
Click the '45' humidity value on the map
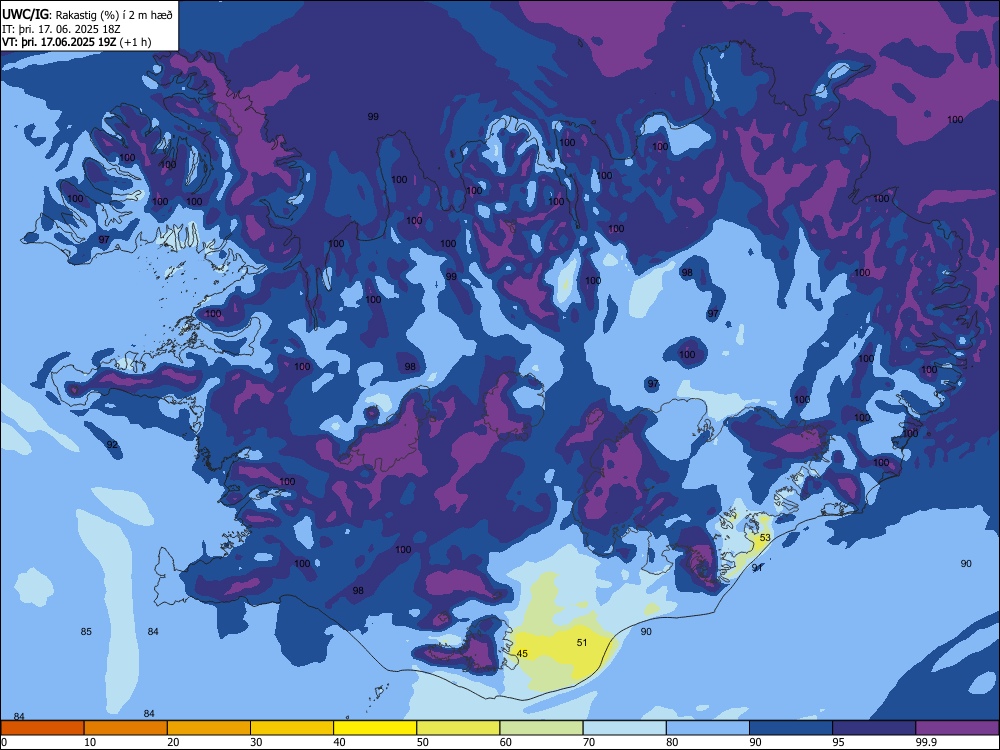pos(522,654)
